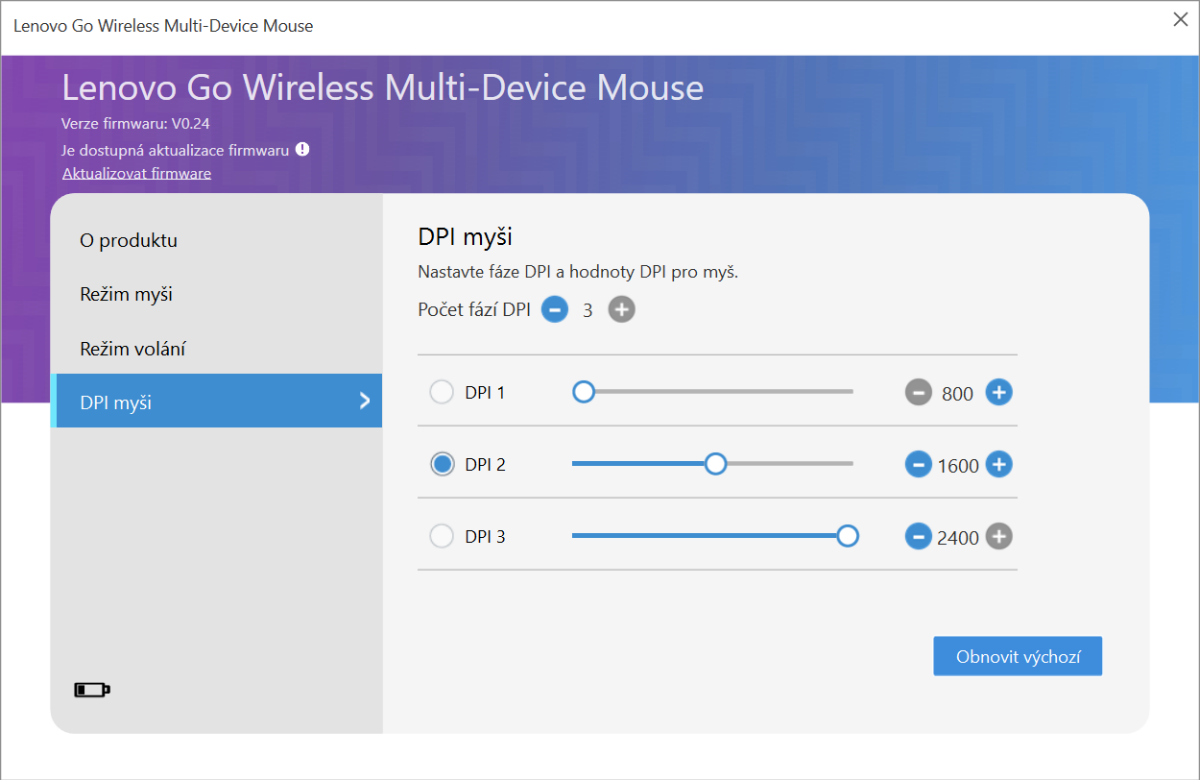The width and height of the screenshot is (1200, 780).
Task: Click the Obnovit výchozí button
Action: coord(1017,657)
